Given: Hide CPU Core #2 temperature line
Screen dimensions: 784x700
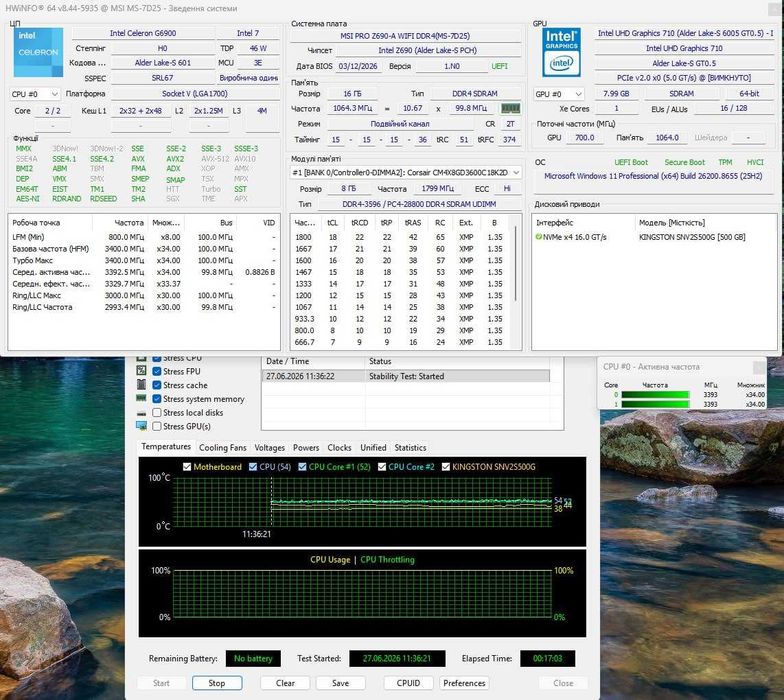Looking at the screenshot, I should (x=382, y=467).
